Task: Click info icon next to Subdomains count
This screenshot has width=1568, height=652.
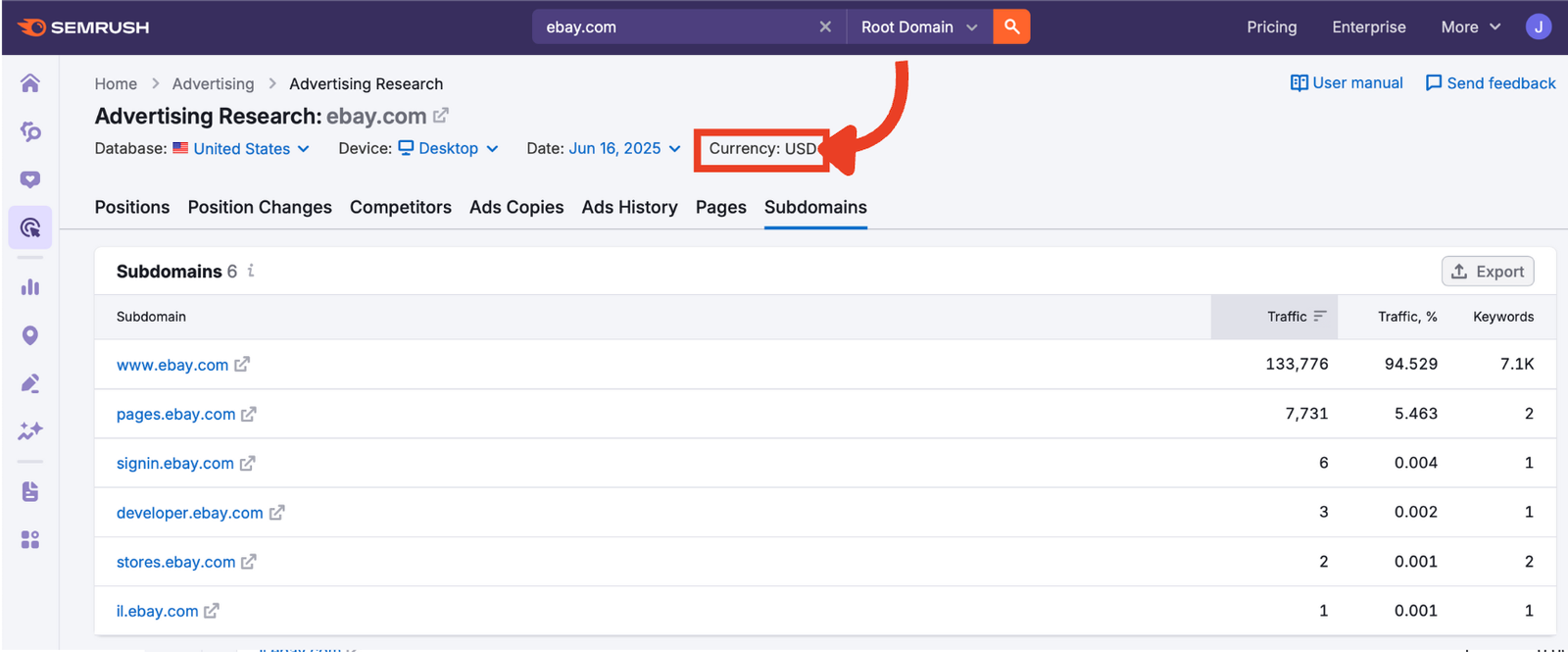Action: 251,271
